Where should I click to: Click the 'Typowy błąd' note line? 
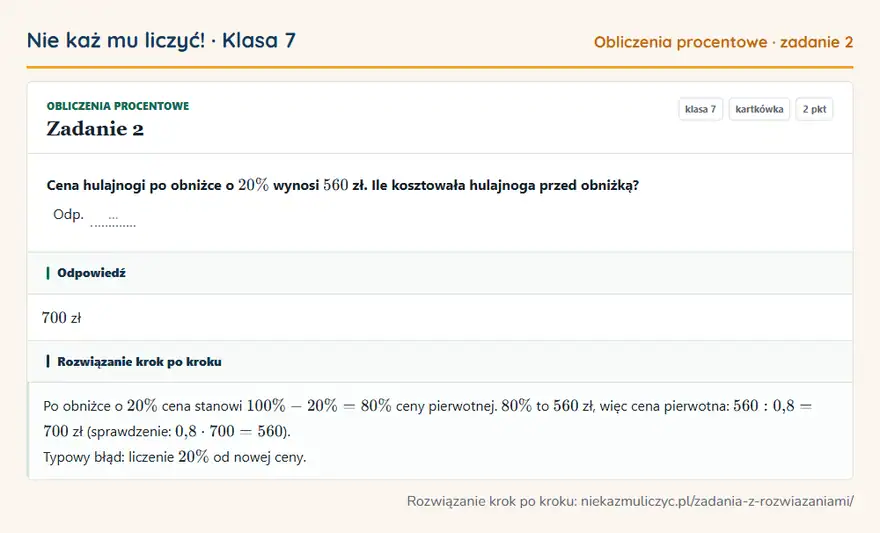pos(175,457)
